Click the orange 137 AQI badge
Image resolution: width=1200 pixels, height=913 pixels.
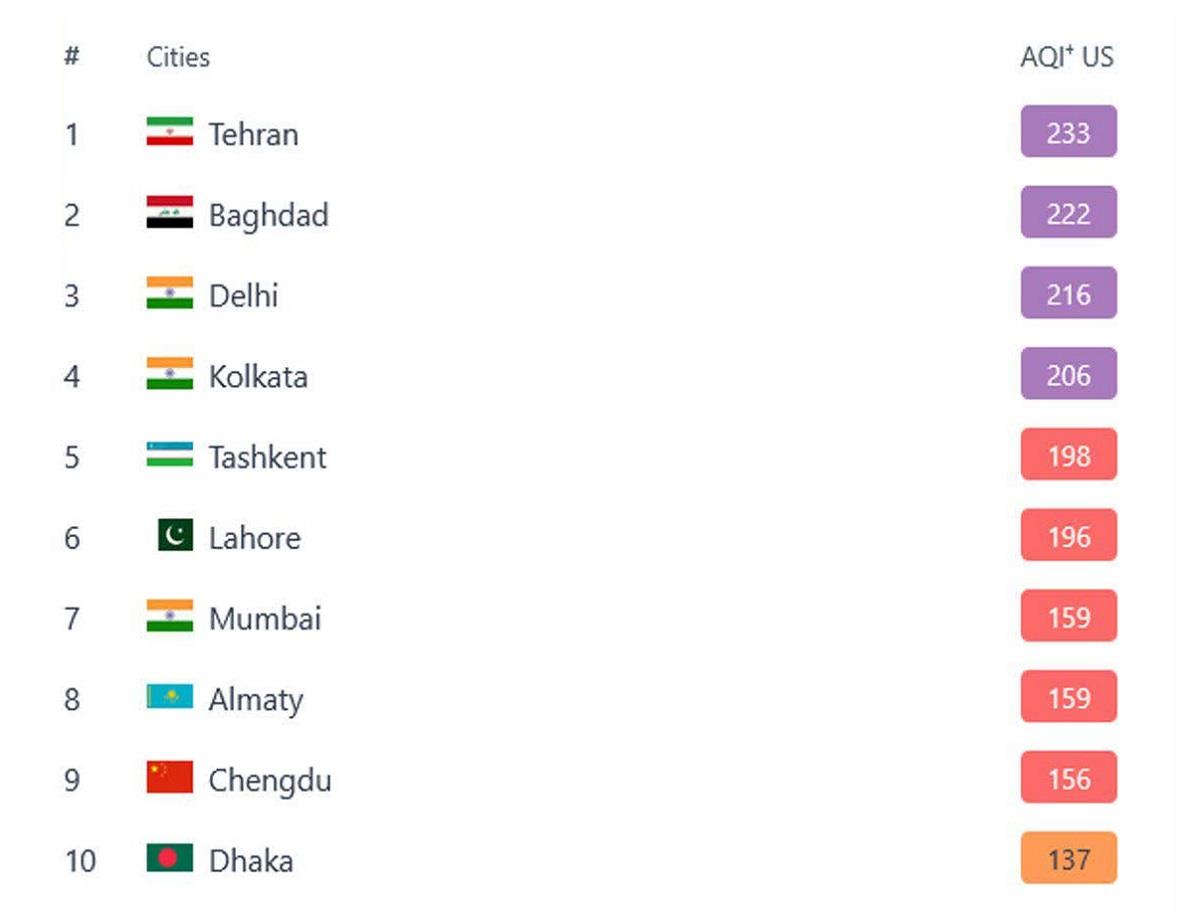click(1068, 859)
